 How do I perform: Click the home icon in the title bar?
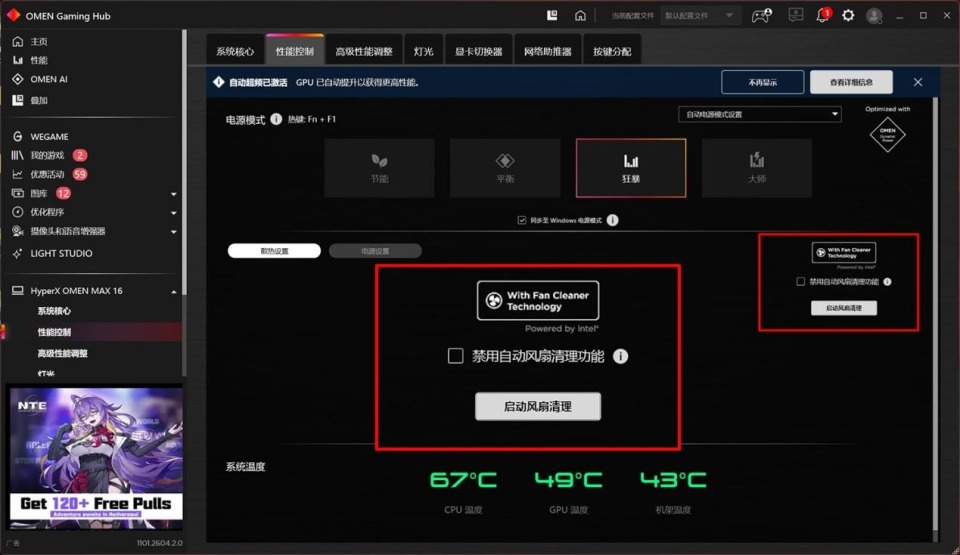(580, 15)
